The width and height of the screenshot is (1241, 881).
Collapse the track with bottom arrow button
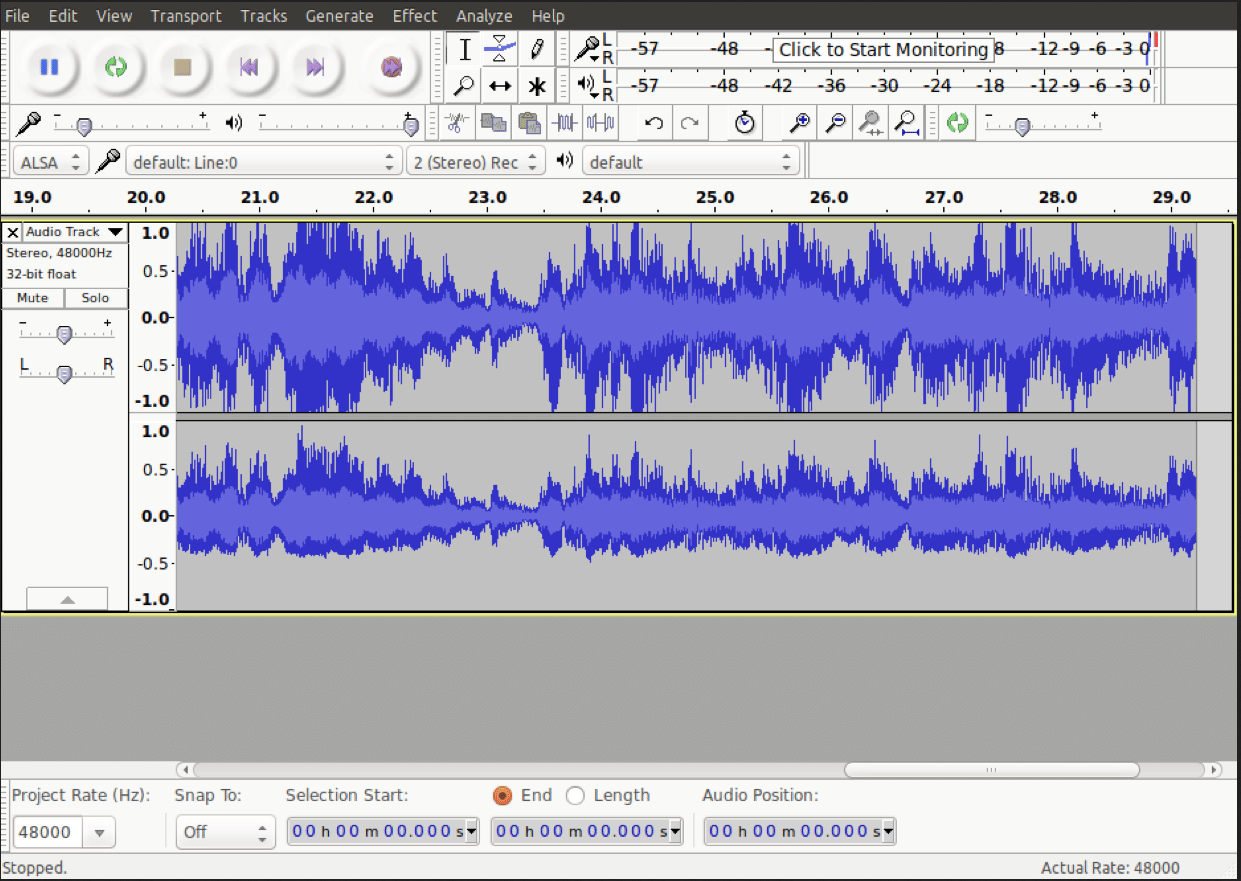pos(67,599)
